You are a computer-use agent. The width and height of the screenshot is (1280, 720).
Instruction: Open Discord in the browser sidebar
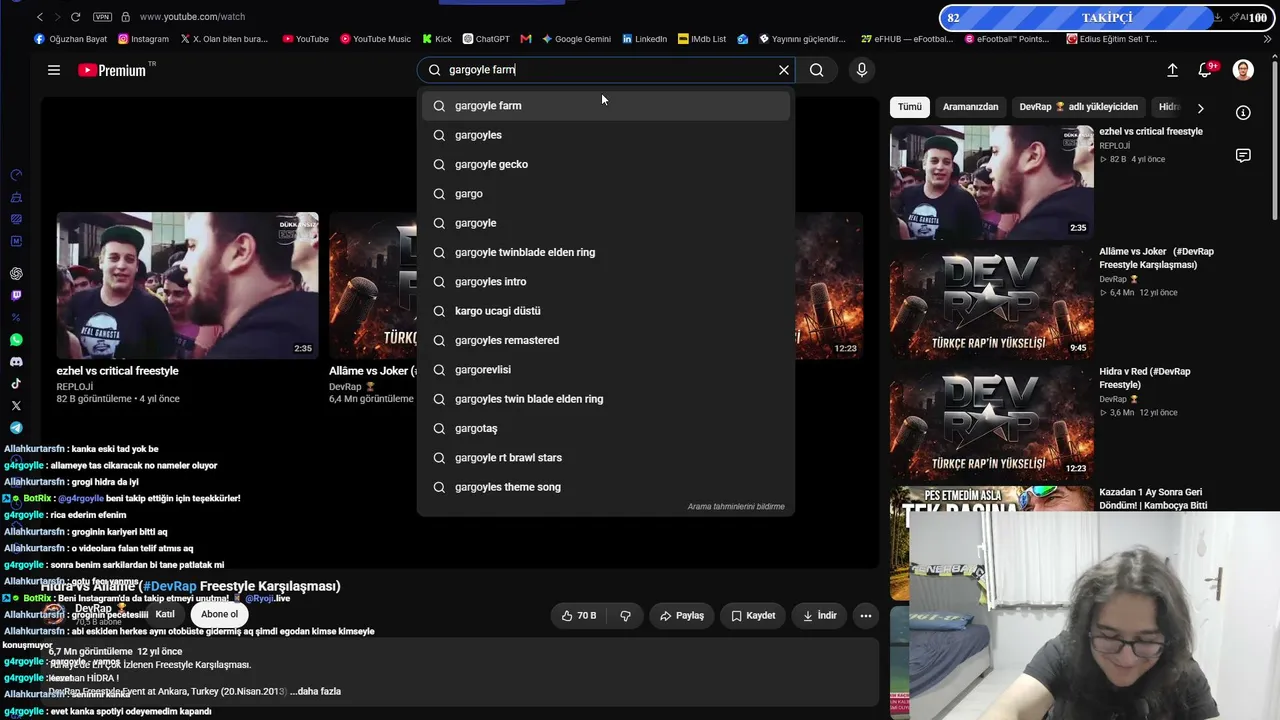tap(16, 362)
